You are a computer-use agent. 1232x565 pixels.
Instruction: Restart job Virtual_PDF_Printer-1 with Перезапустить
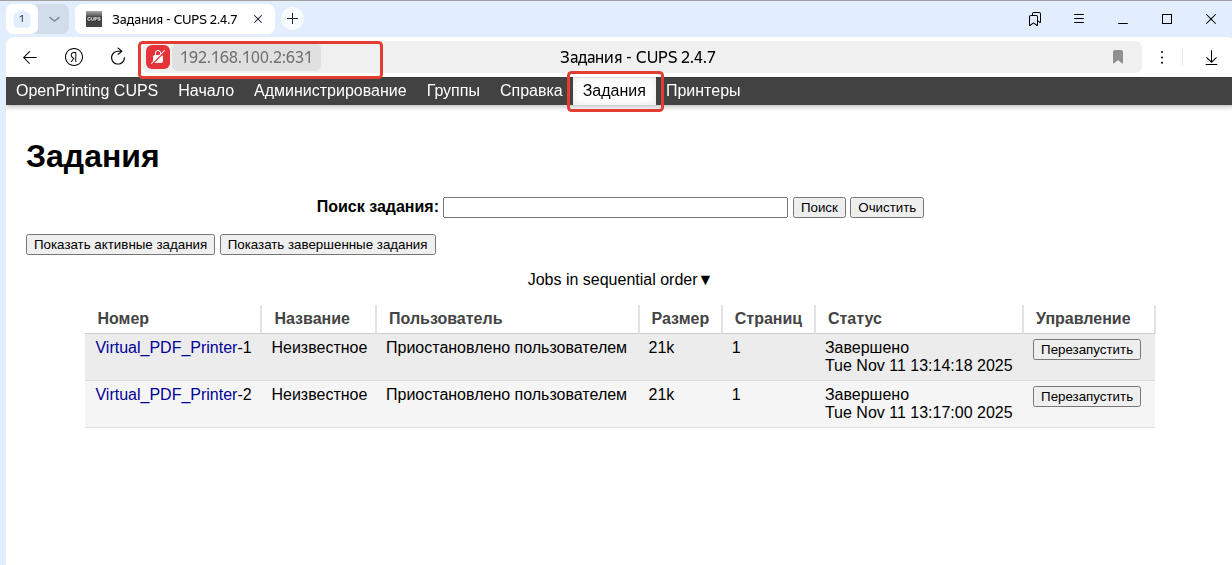pyautogui.click(x=1086, y=350)
